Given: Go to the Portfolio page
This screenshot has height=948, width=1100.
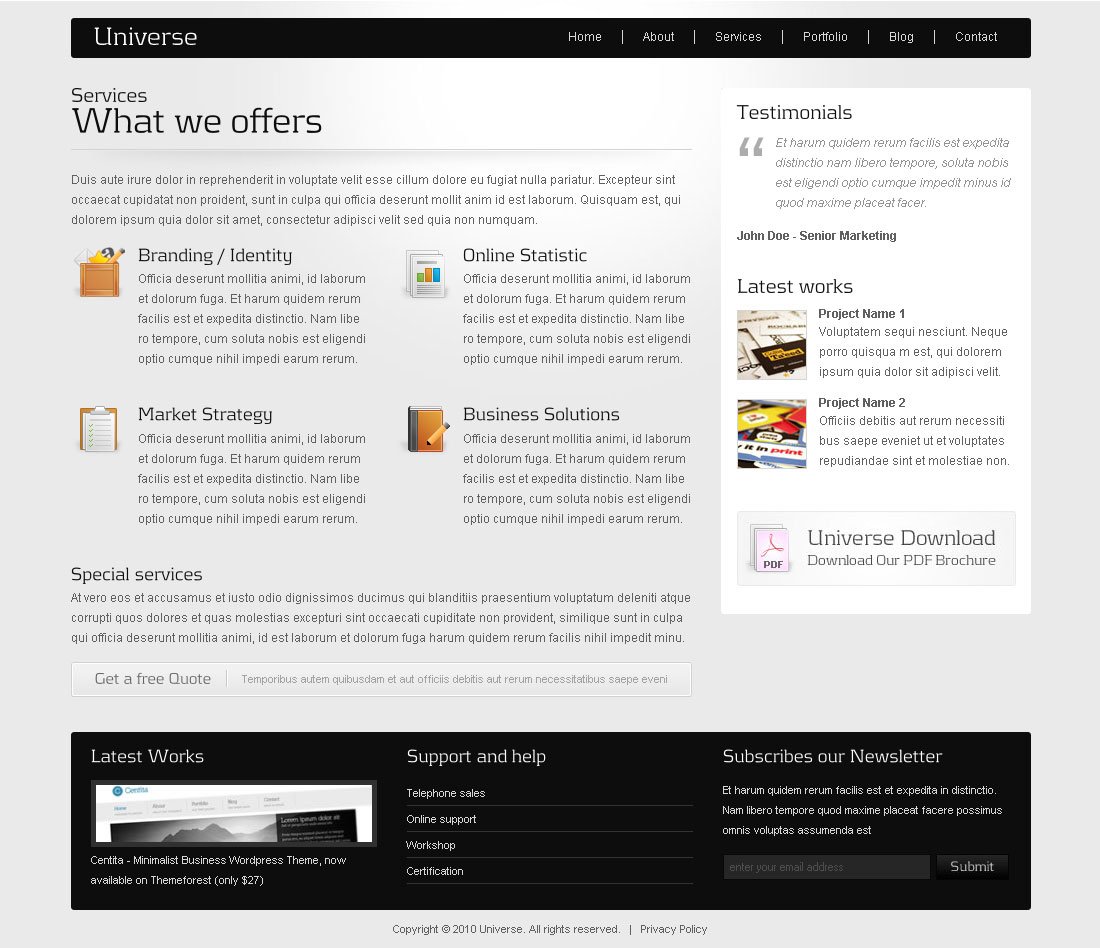Looking at the screenshot, I should click(x=825, y=37).
